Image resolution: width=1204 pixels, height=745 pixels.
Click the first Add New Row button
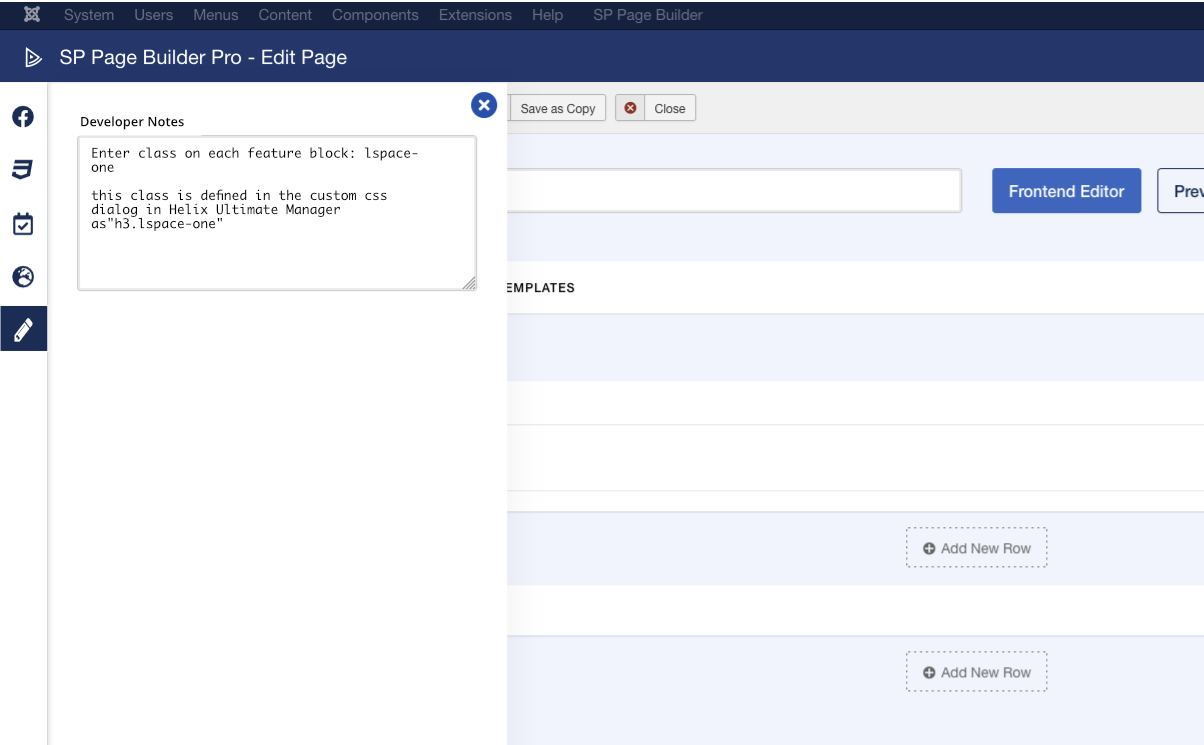(976, 548)
